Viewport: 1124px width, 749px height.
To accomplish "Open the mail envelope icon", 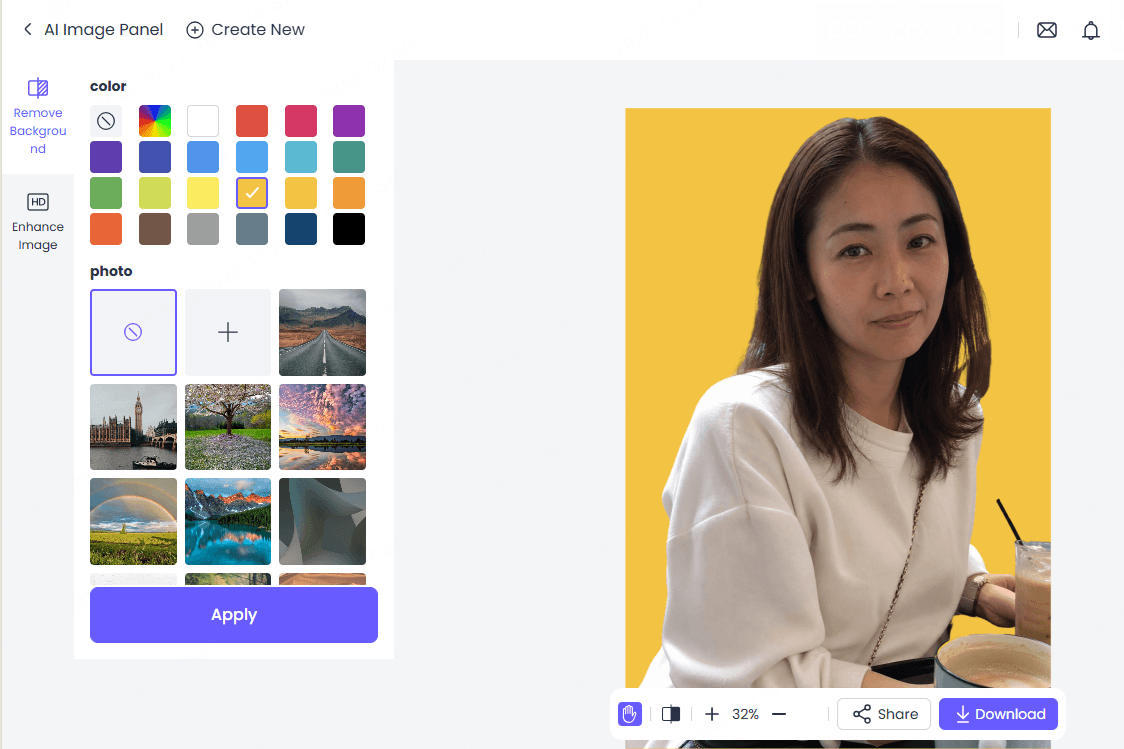I will [x=1047, y=29].
